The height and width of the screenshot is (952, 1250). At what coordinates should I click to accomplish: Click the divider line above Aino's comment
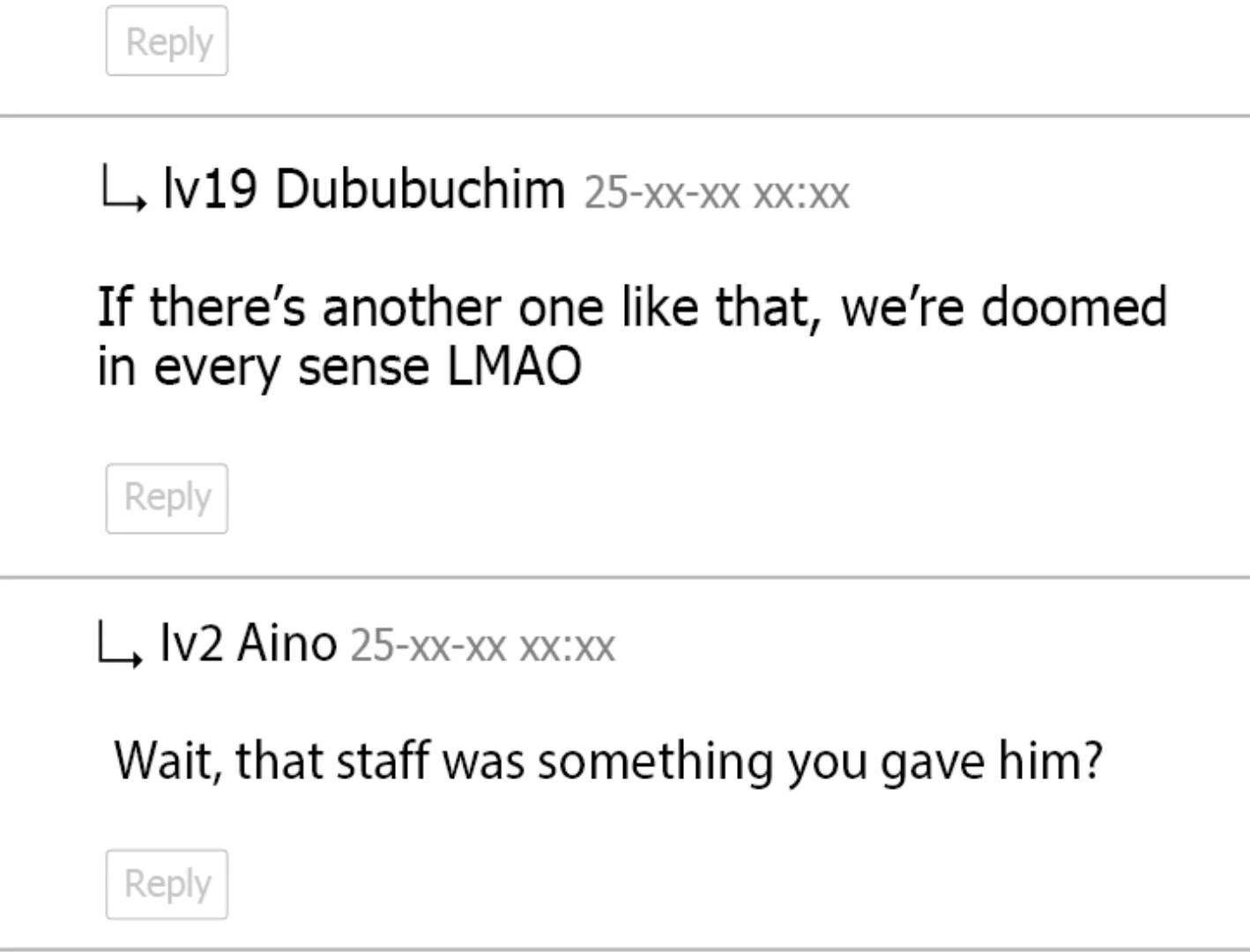(625, 577)
